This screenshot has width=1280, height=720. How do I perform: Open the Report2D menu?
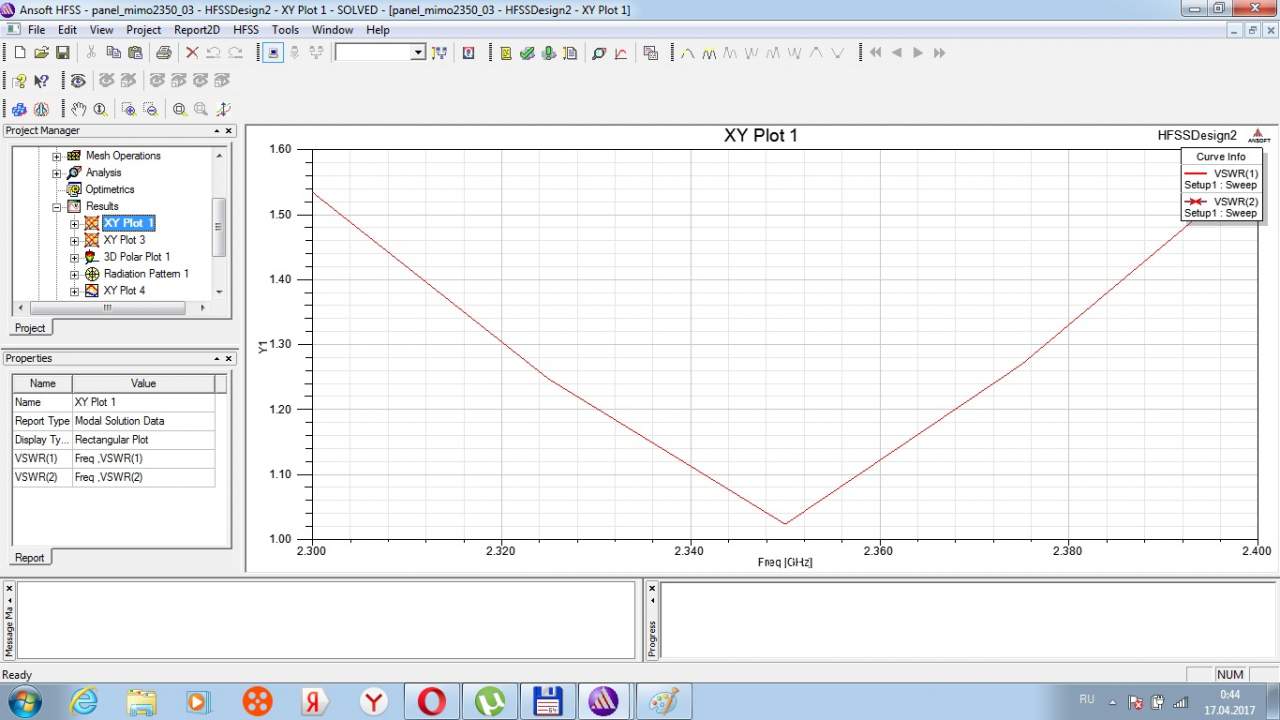(x=196, y=30)
